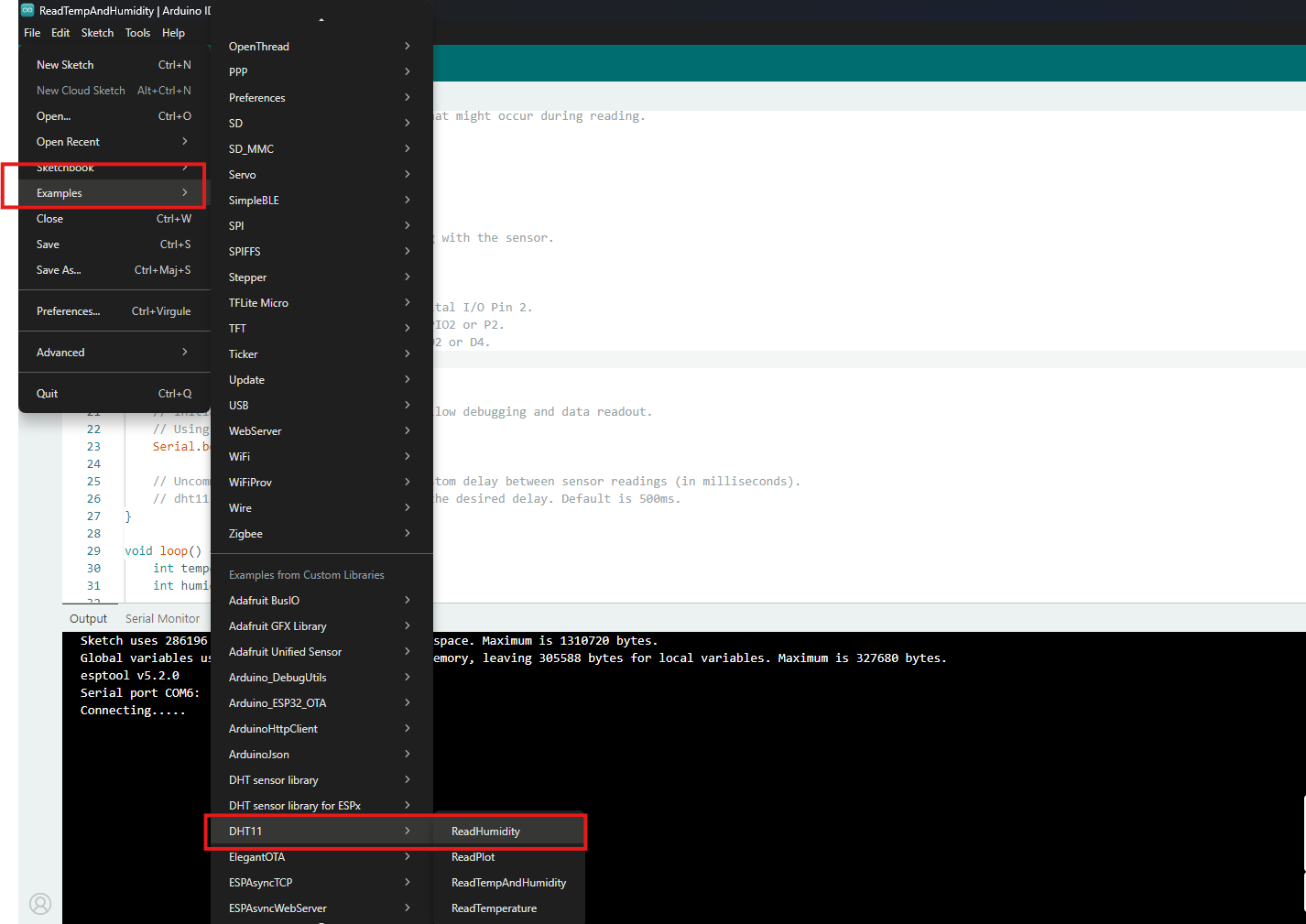The height and width of the screenshot is (924, 1306).
Task: Open the Help menu
Action: coord(173,33)
